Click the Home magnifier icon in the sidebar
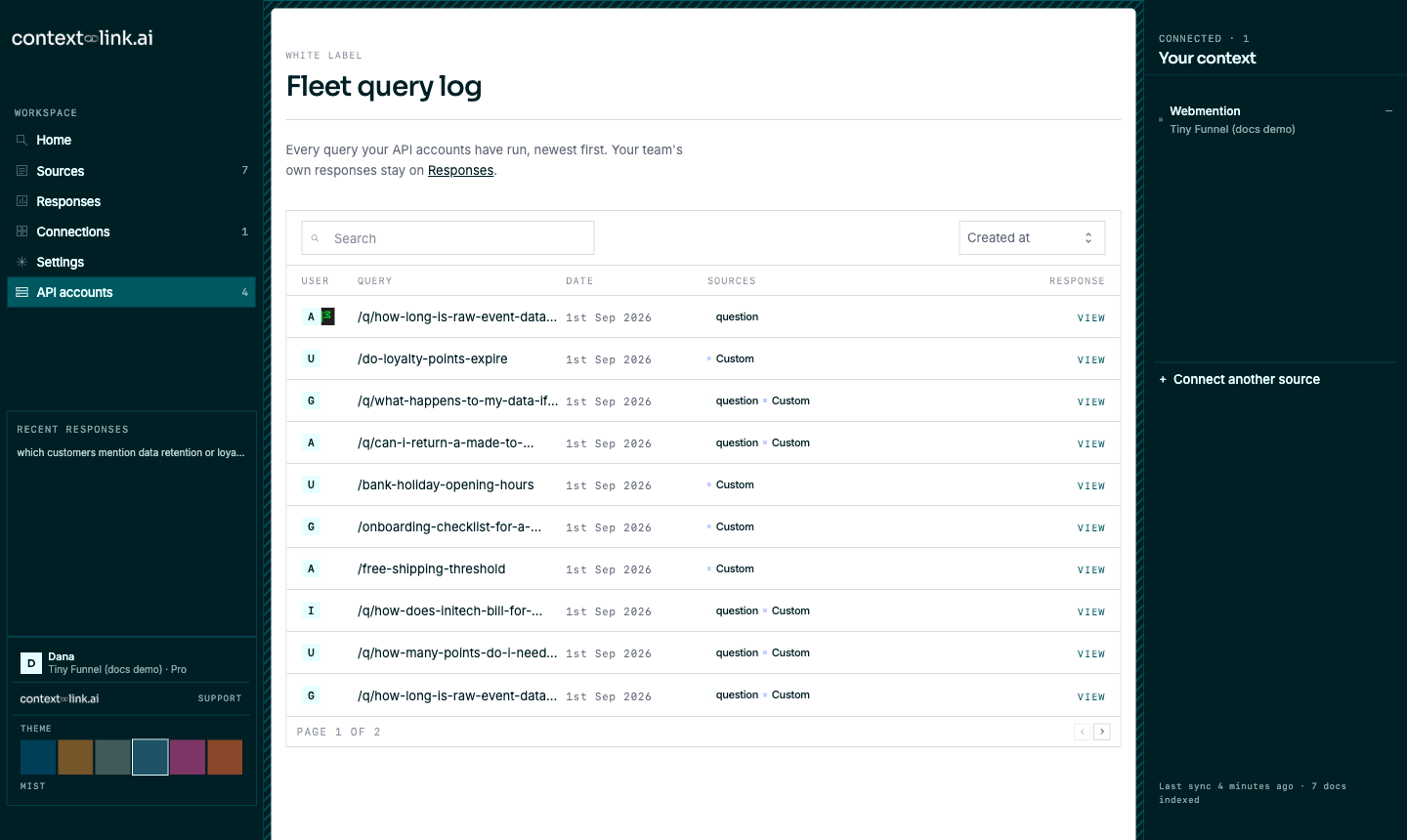1407x840 pixels. pos(21,140)
